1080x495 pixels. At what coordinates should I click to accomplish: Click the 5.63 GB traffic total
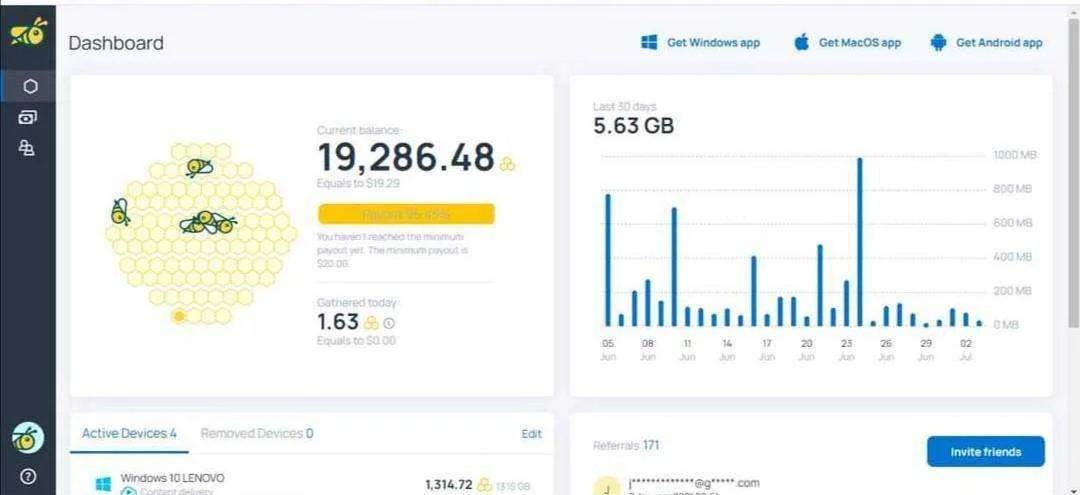(x=634, y=126)
